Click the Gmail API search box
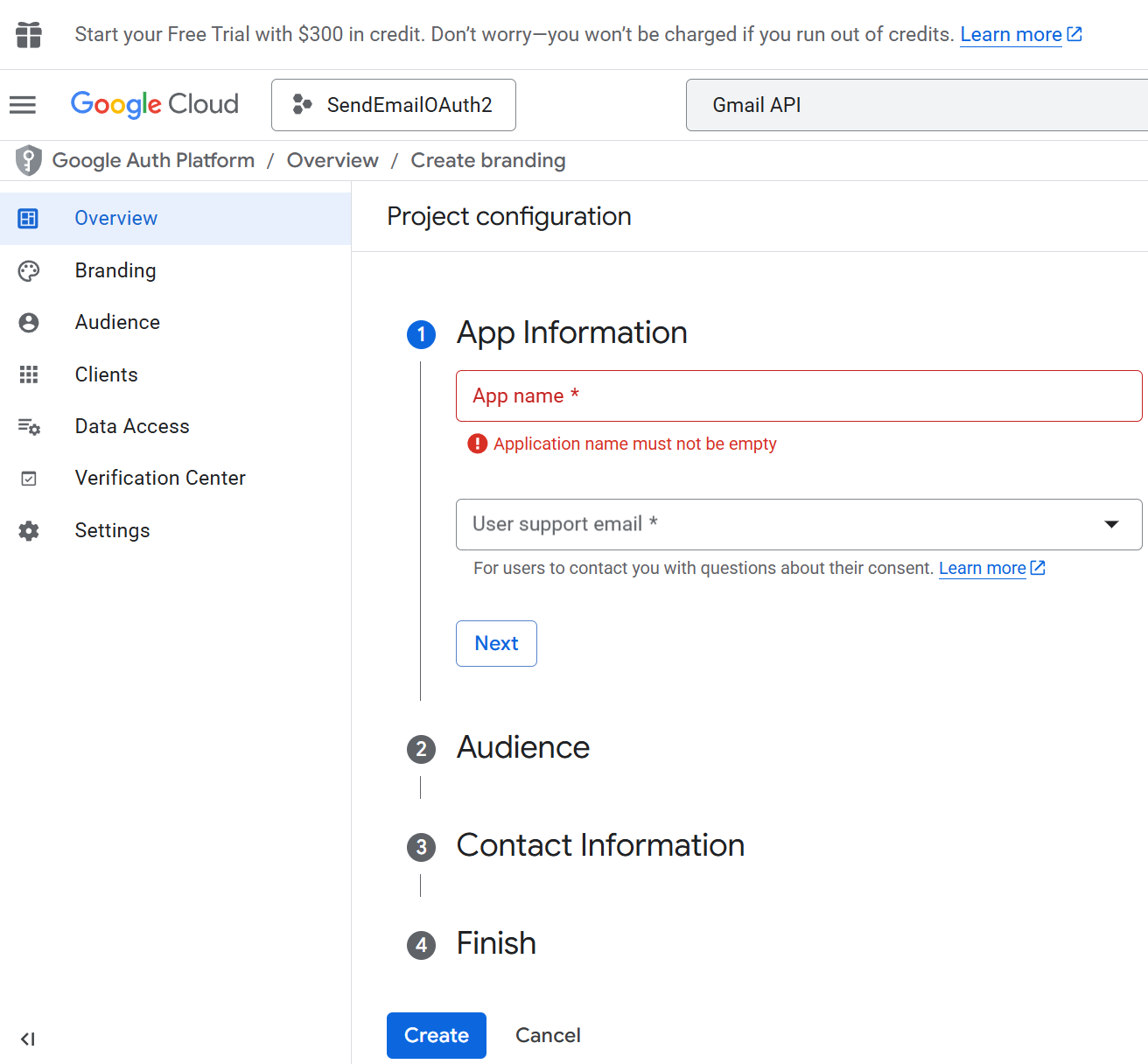The height and width of the screenshot is (1064, 1148). point(915,105)
